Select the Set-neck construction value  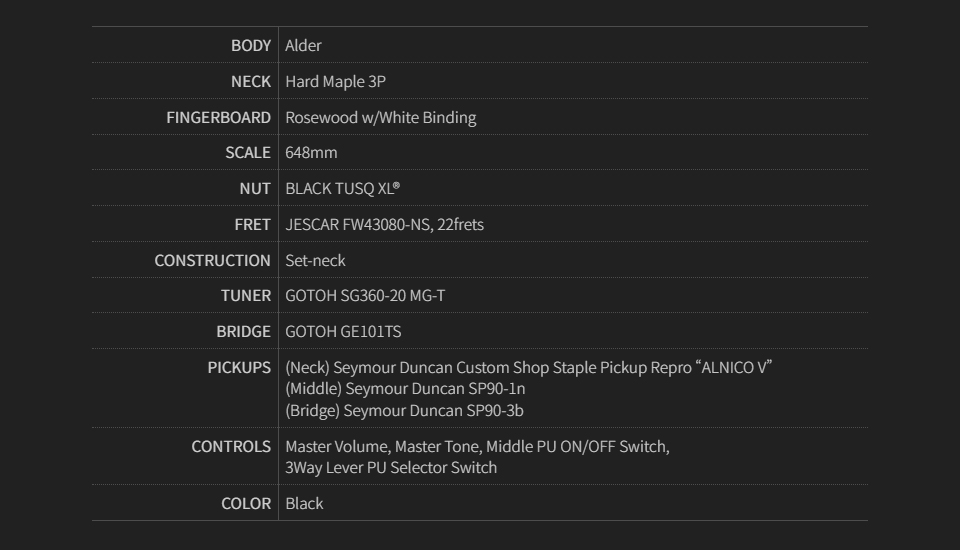[315, 260]
